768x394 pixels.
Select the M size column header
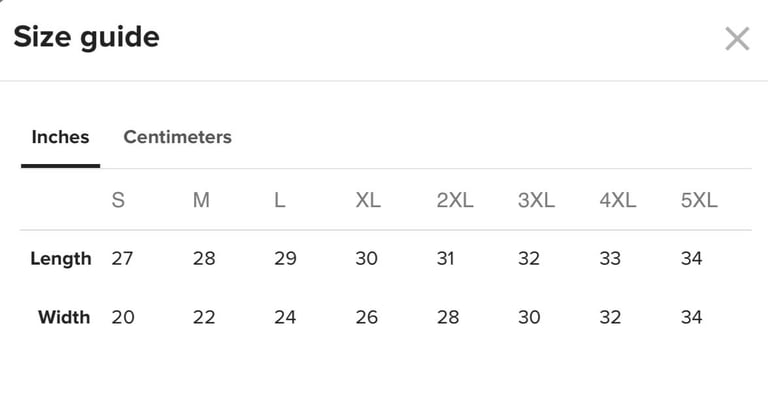pos(201,200)
